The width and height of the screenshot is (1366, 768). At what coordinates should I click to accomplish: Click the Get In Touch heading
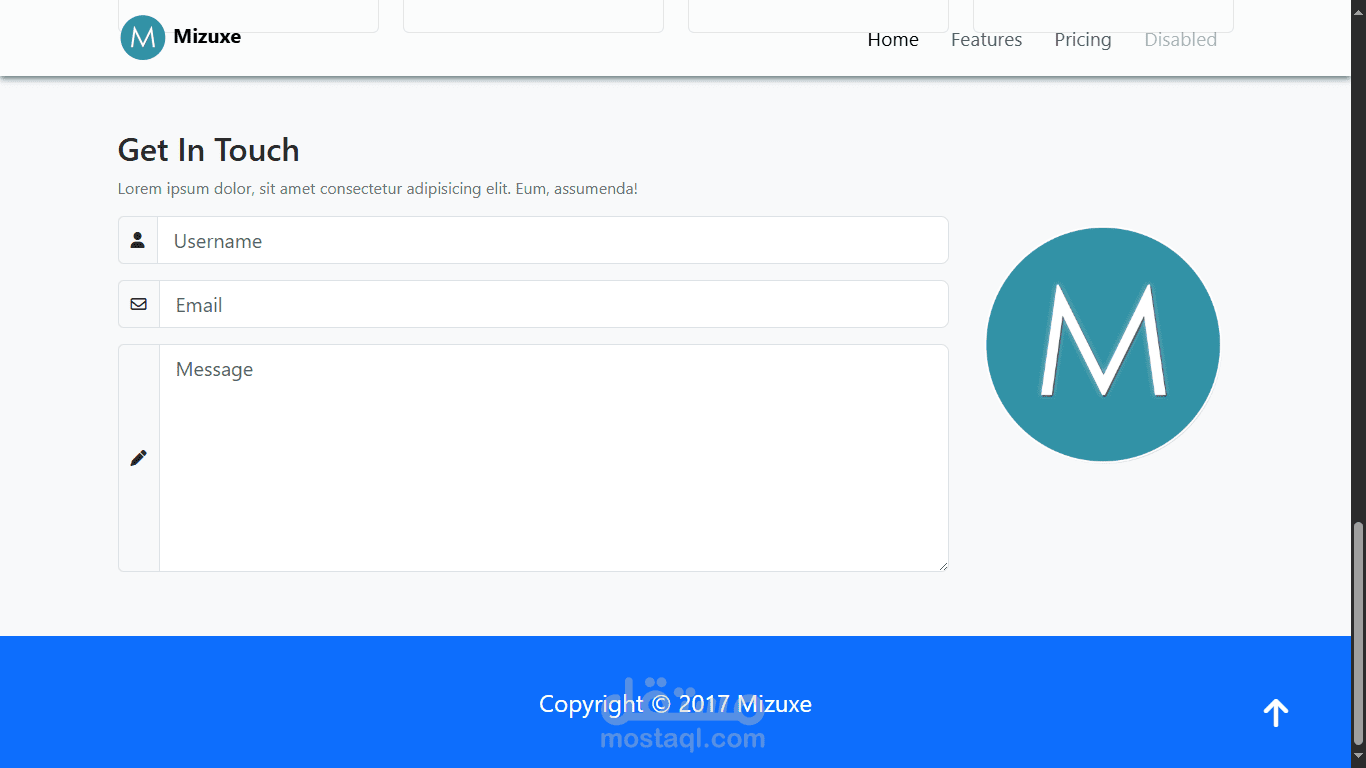[x=208, y=150]
